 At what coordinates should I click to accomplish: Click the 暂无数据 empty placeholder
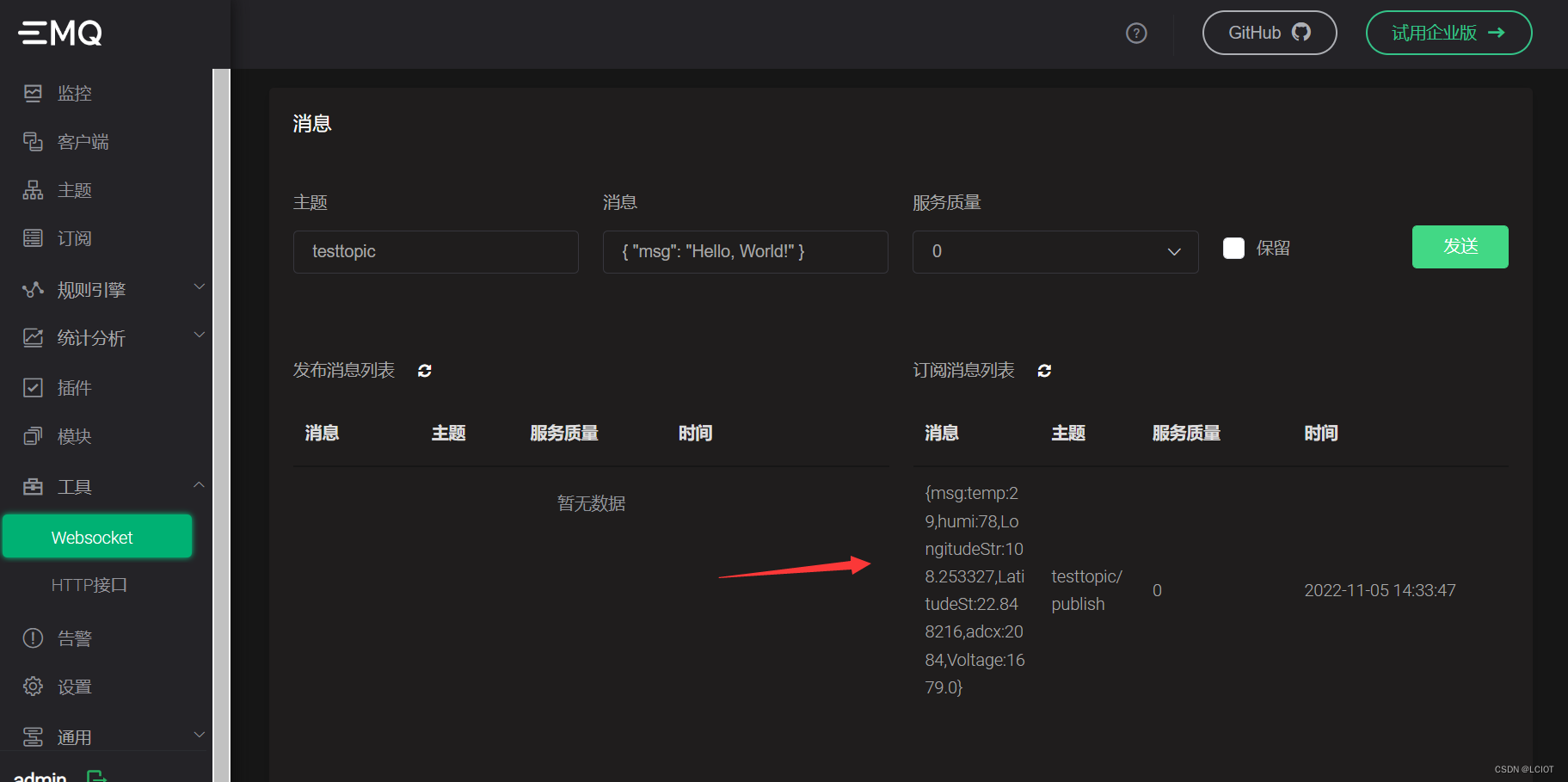pyautogui.click(x=591, y=503)
